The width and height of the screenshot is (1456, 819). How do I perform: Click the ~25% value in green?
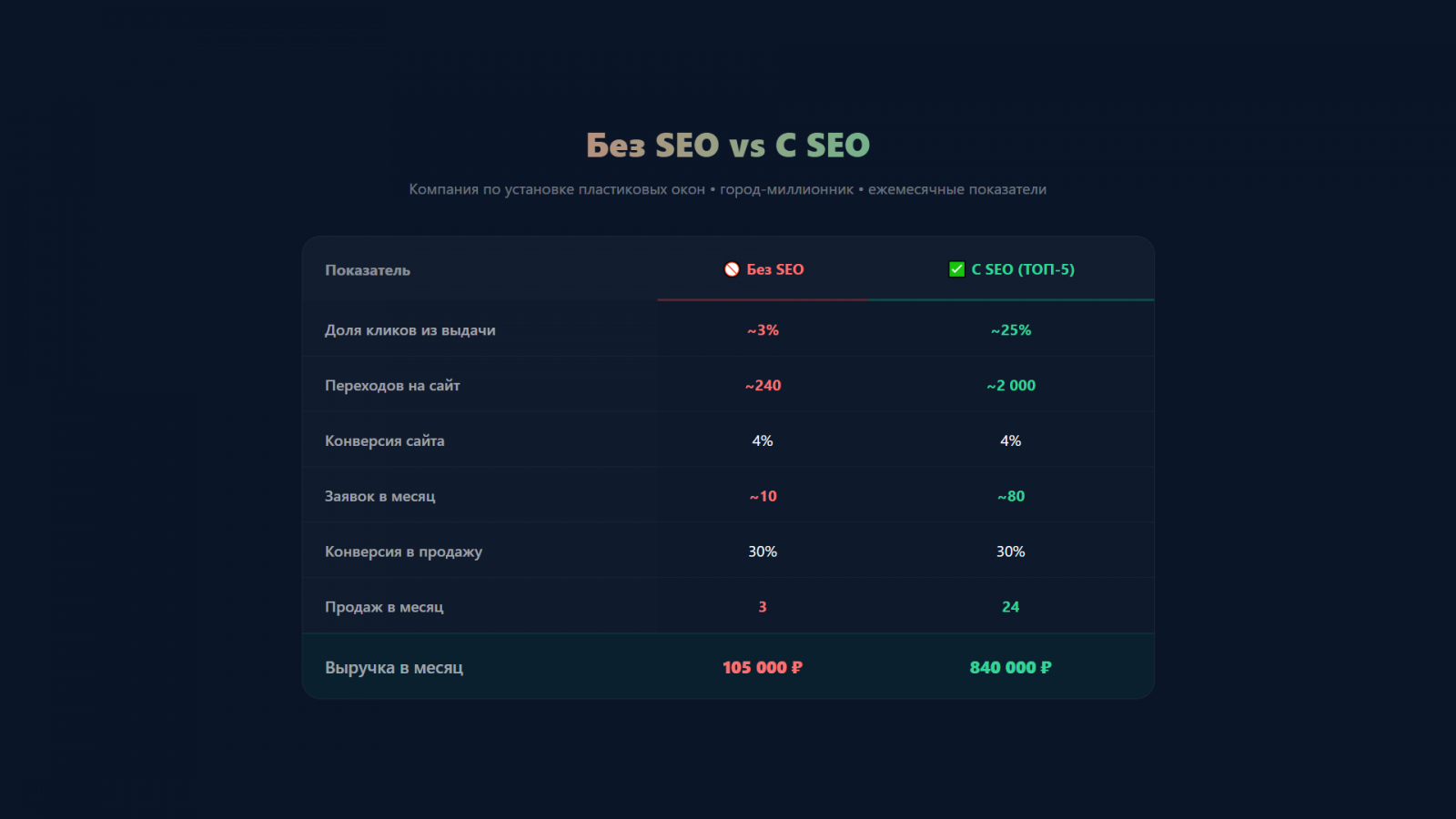1010,330
